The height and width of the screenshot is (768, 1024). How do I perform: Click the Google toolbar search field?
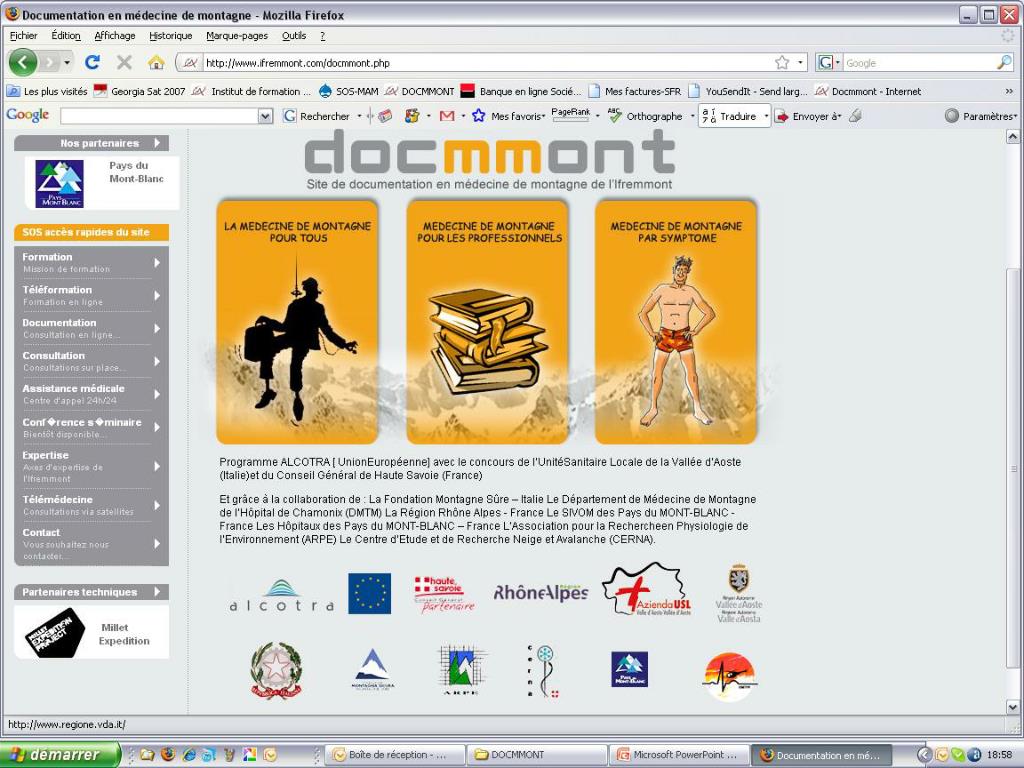[x=159, y=116]
